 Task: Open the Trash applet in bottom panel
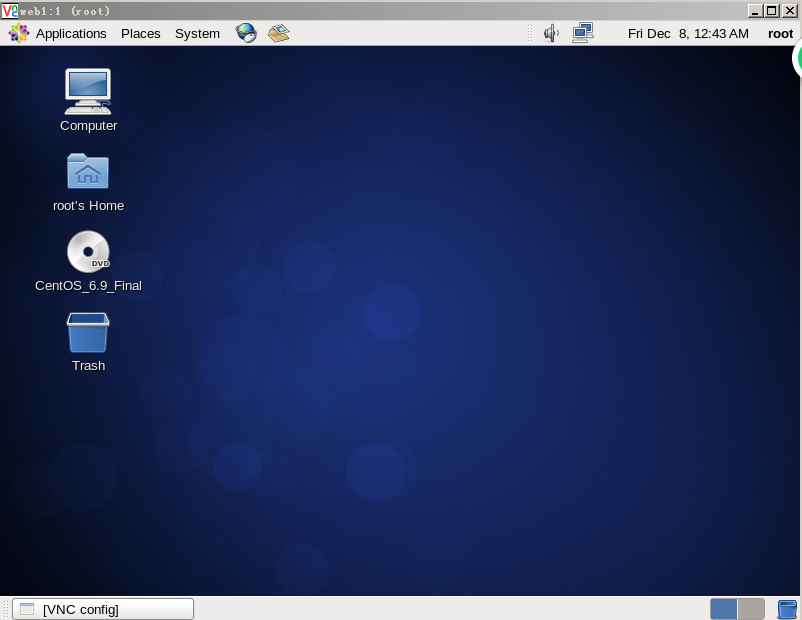[x=787, y=610]
